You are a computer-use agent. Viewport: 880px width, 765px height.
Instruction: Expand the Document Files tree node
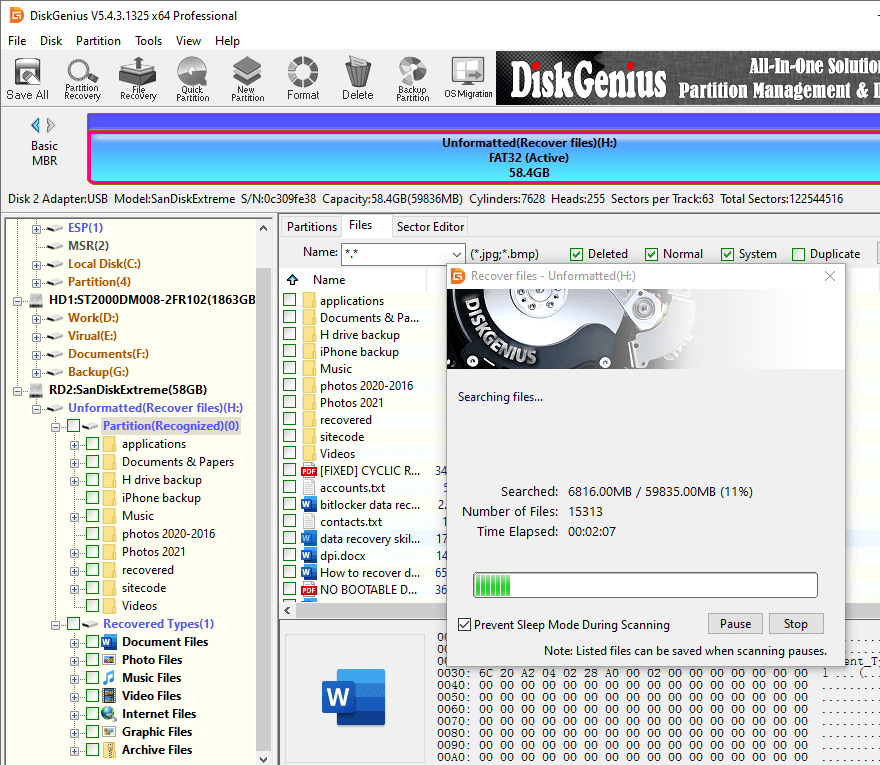pyautogui.click(x=75, y=642)
